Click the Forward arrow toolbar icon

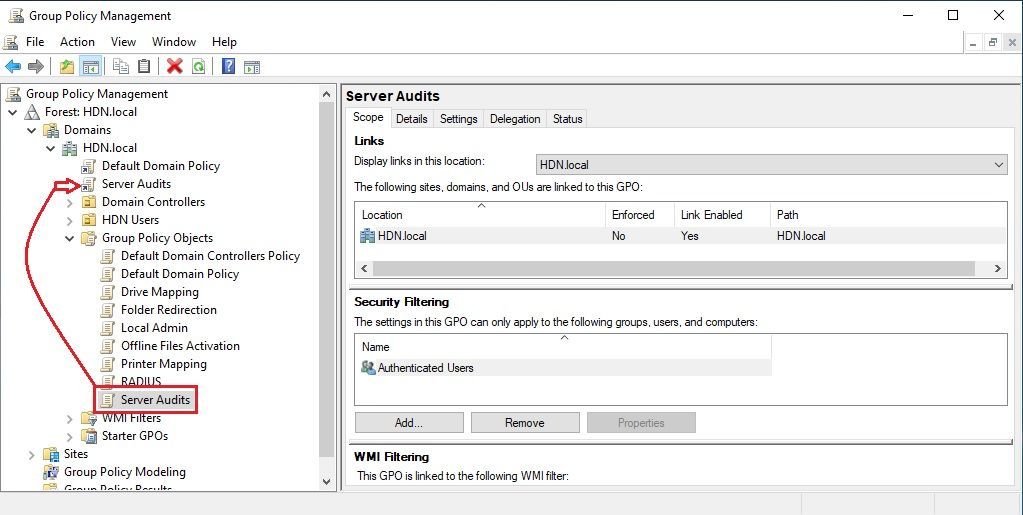click(36, 66)
